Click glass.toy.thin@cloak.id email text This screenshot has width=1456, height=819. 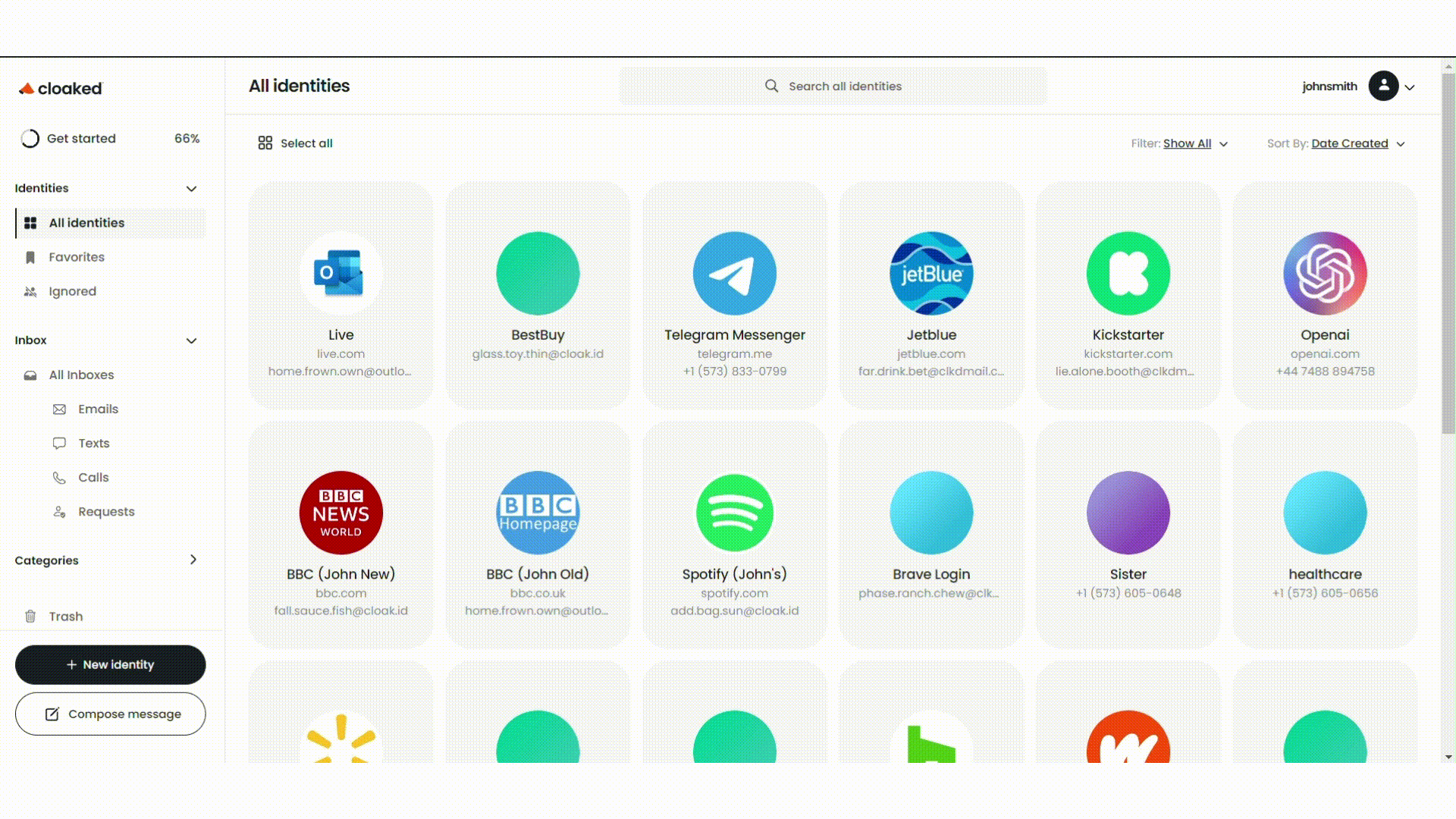click(538, 354)
